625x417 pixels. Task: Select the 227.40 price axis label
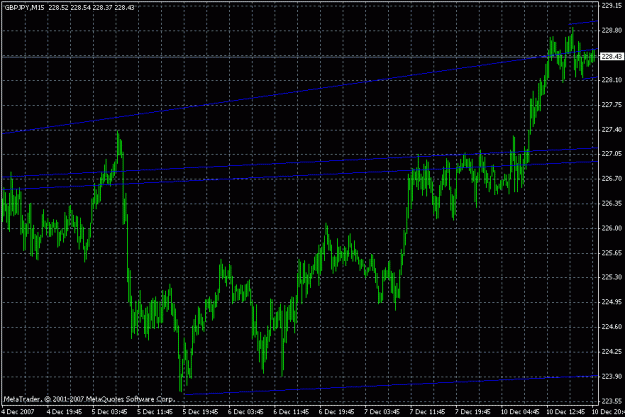pos(611,130)
